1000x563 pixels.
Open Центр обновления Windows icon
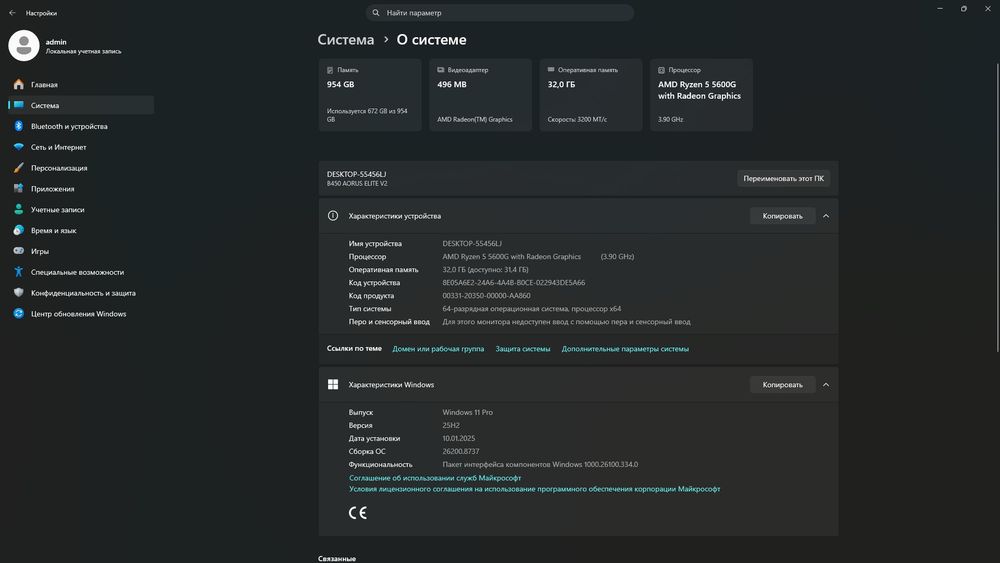tap(18, 314)
